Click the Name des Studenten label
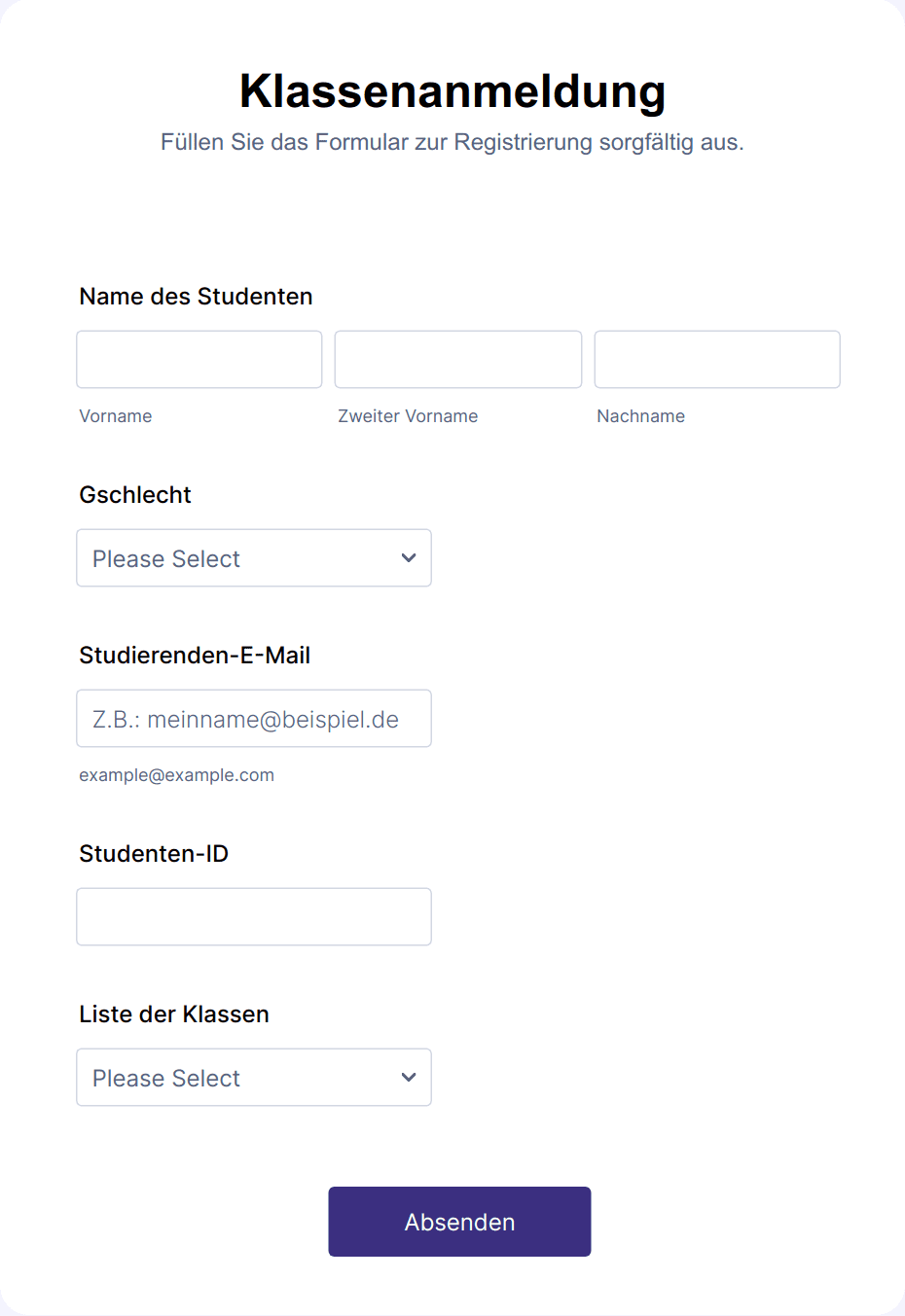The width and height of the screenshot is (905, 1316). click(x=196, y=297)
